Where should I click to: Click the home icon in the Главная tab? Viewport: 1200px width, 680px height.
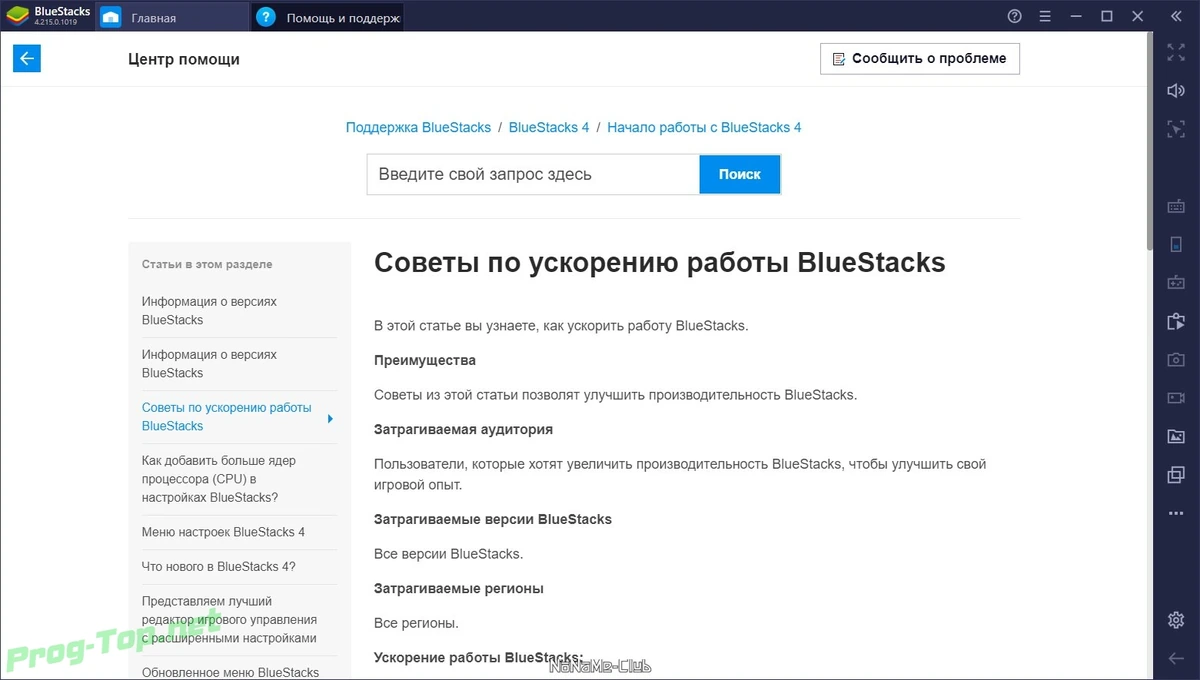click(111, 18)
